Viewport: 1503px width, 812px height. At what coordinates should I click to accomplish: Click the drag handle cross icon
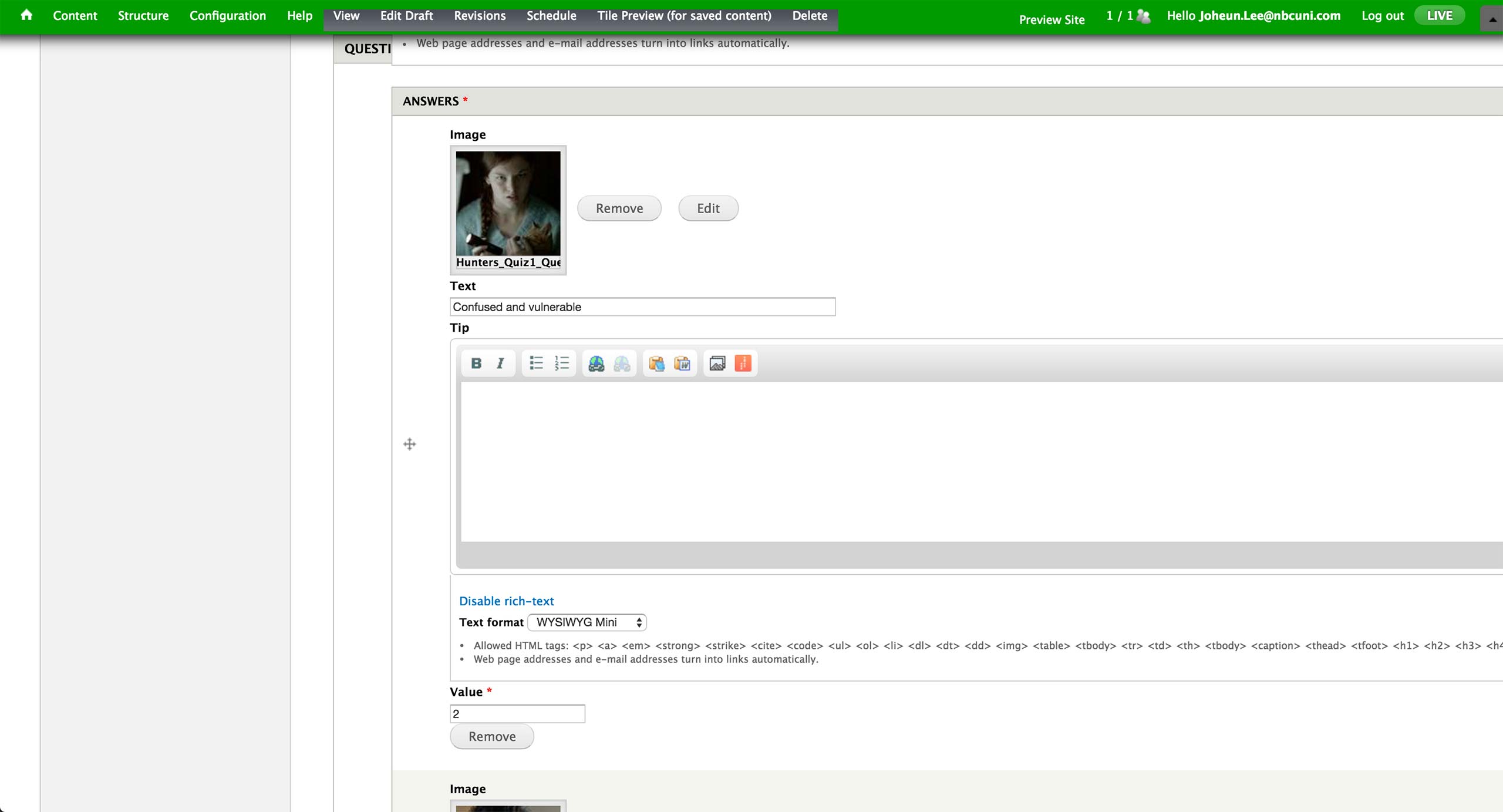(x=410, y=444)
